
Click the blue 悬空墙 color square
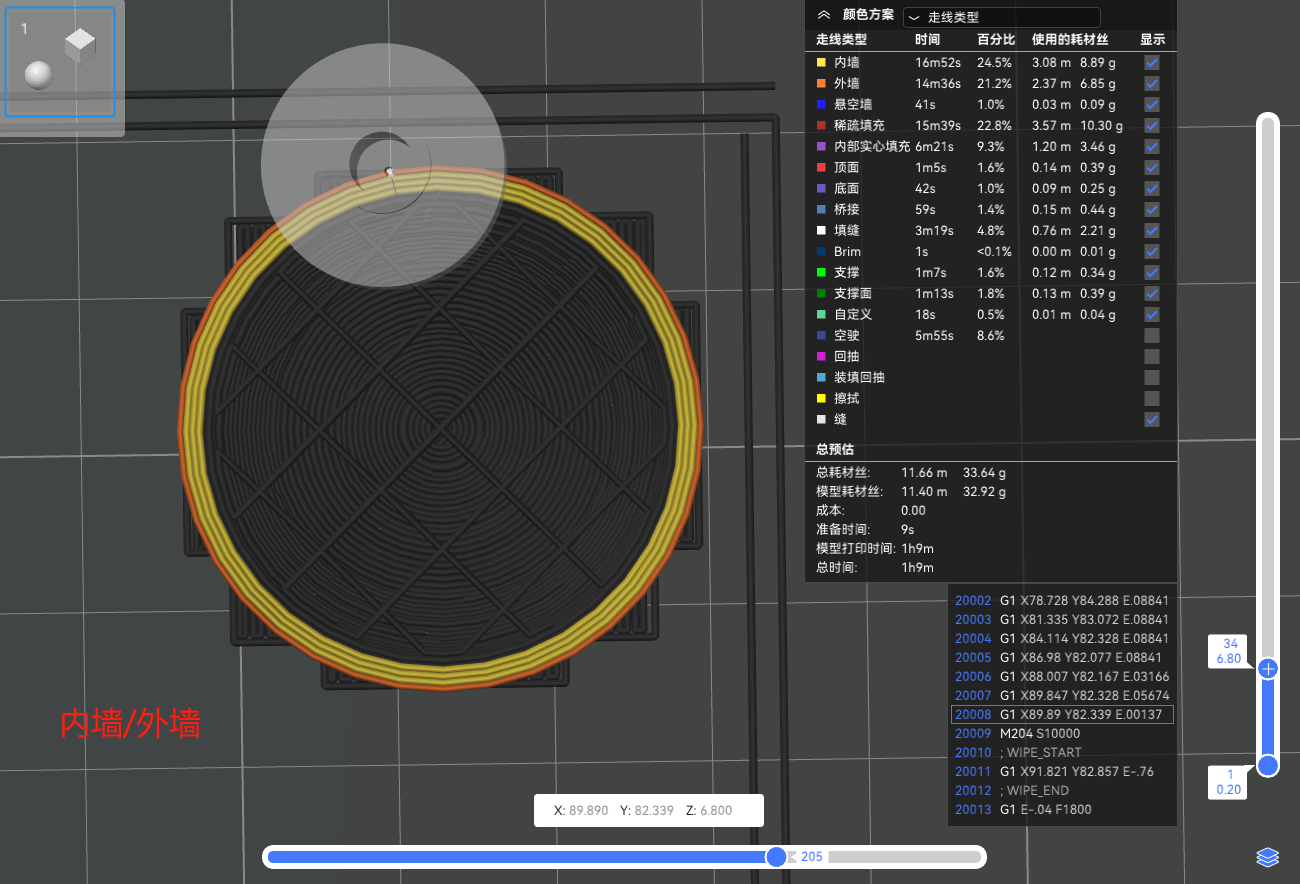[x=821, y=105]
